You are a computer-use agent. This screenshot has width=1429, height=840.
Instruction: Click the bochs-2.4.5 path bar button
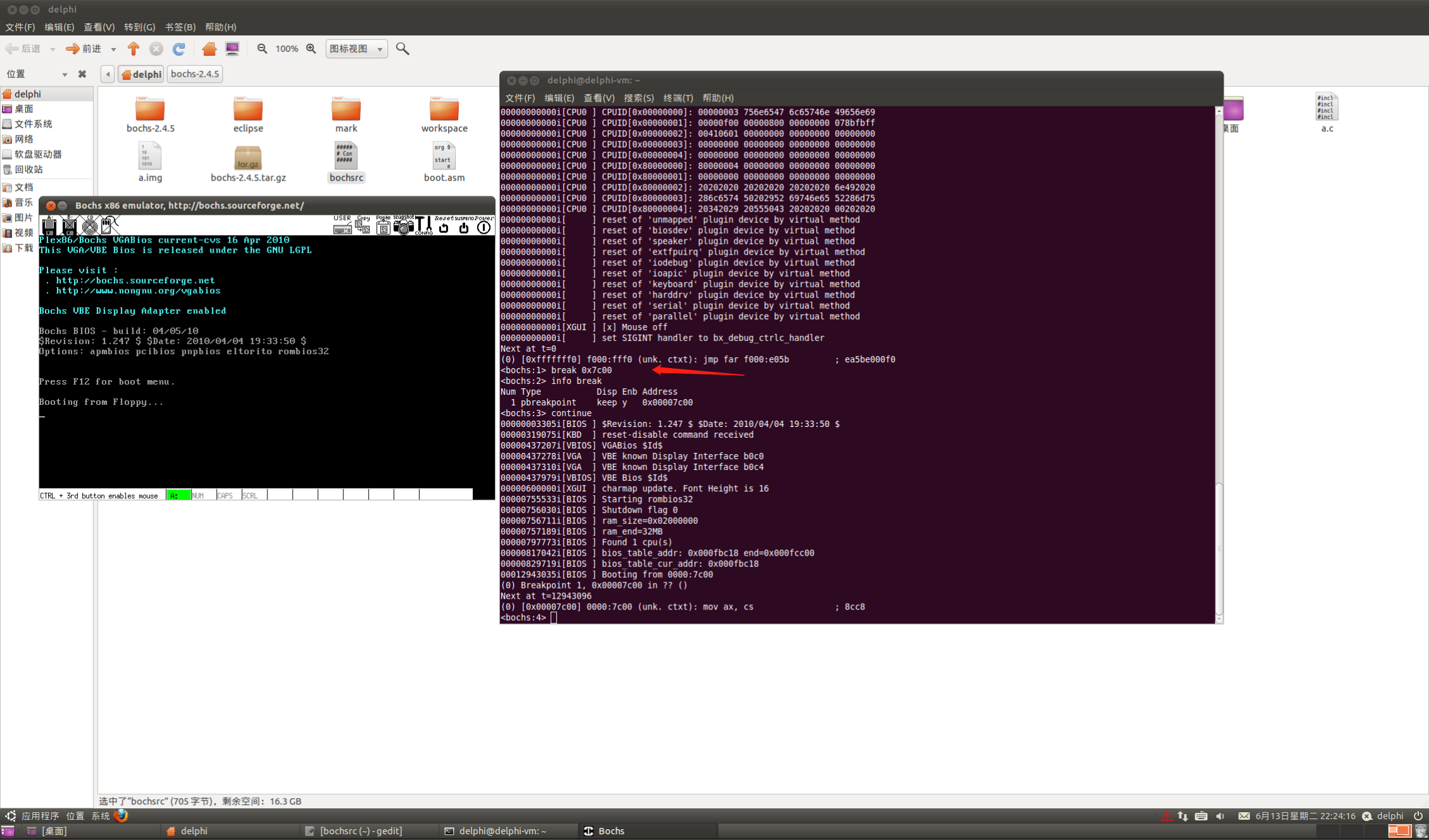tap(195, 74)
